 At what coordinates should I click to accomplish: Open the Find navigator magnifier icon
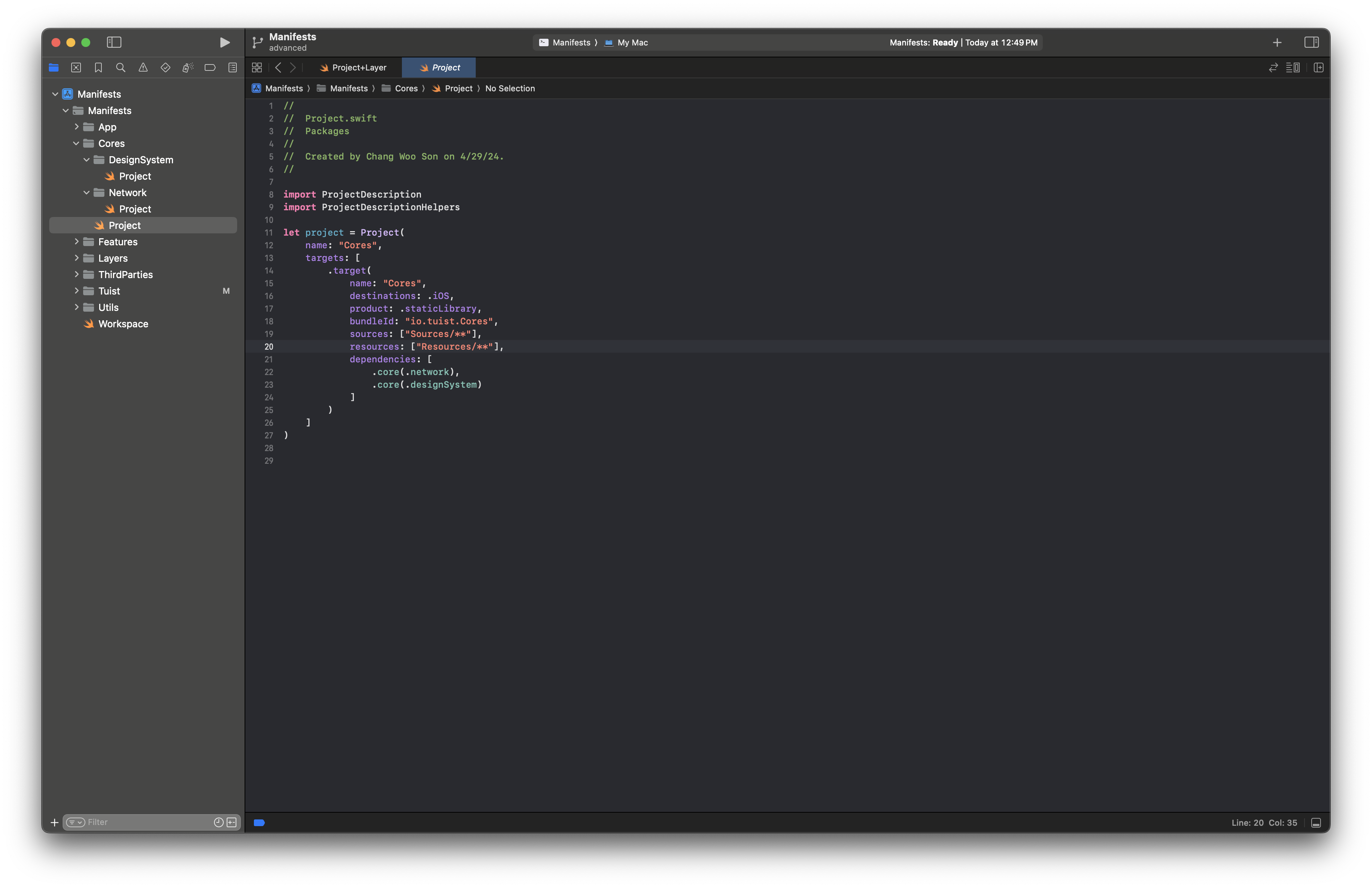coord(120,67)
